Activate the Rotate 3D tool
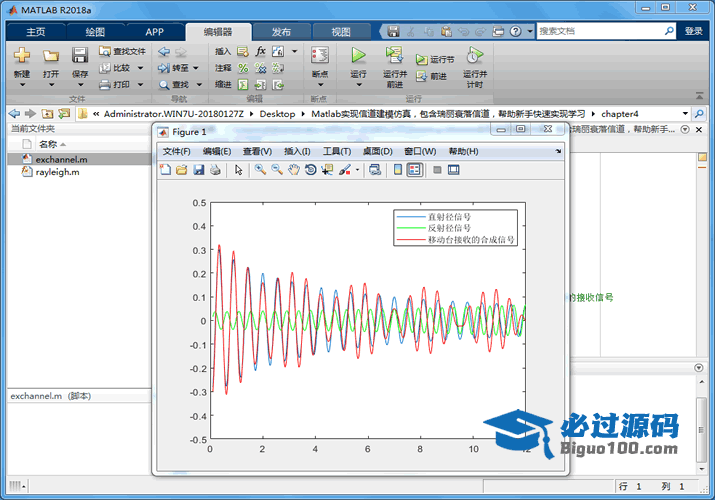The image size is (715, 500). click(x=311, y=170)
